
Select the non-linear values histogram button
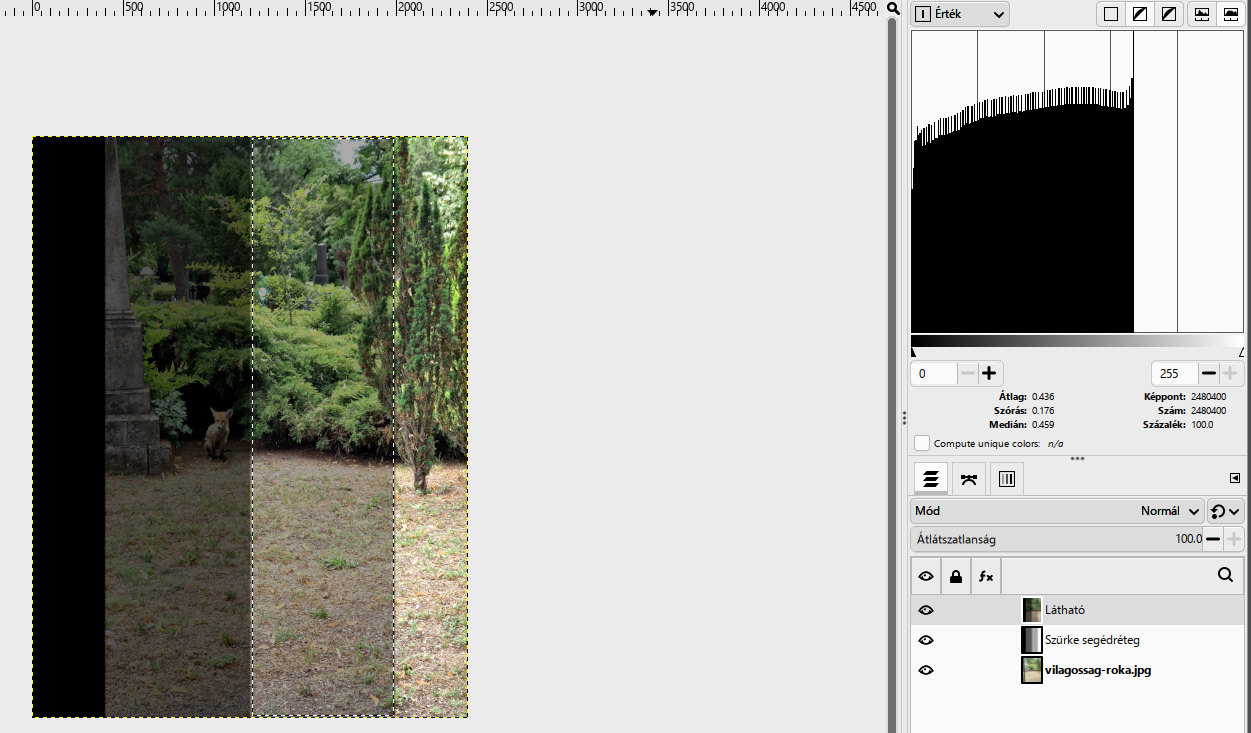point(1139,14)
